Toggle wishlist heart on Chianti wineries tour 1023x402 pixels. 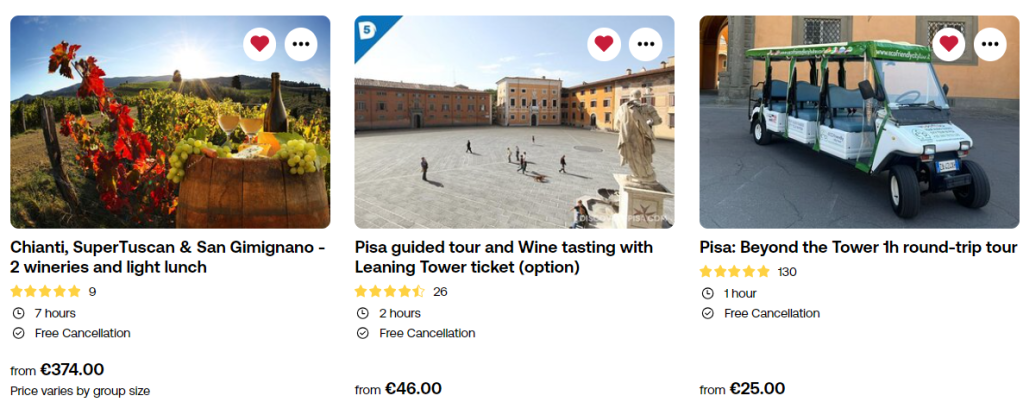(260, 44)
